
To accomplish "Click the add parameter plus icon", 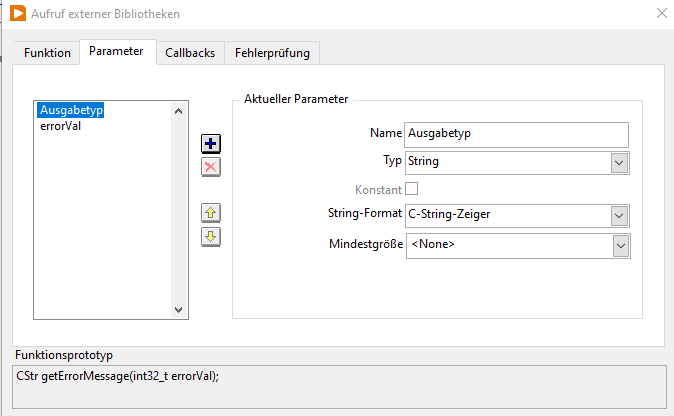I will pos(211,143).
